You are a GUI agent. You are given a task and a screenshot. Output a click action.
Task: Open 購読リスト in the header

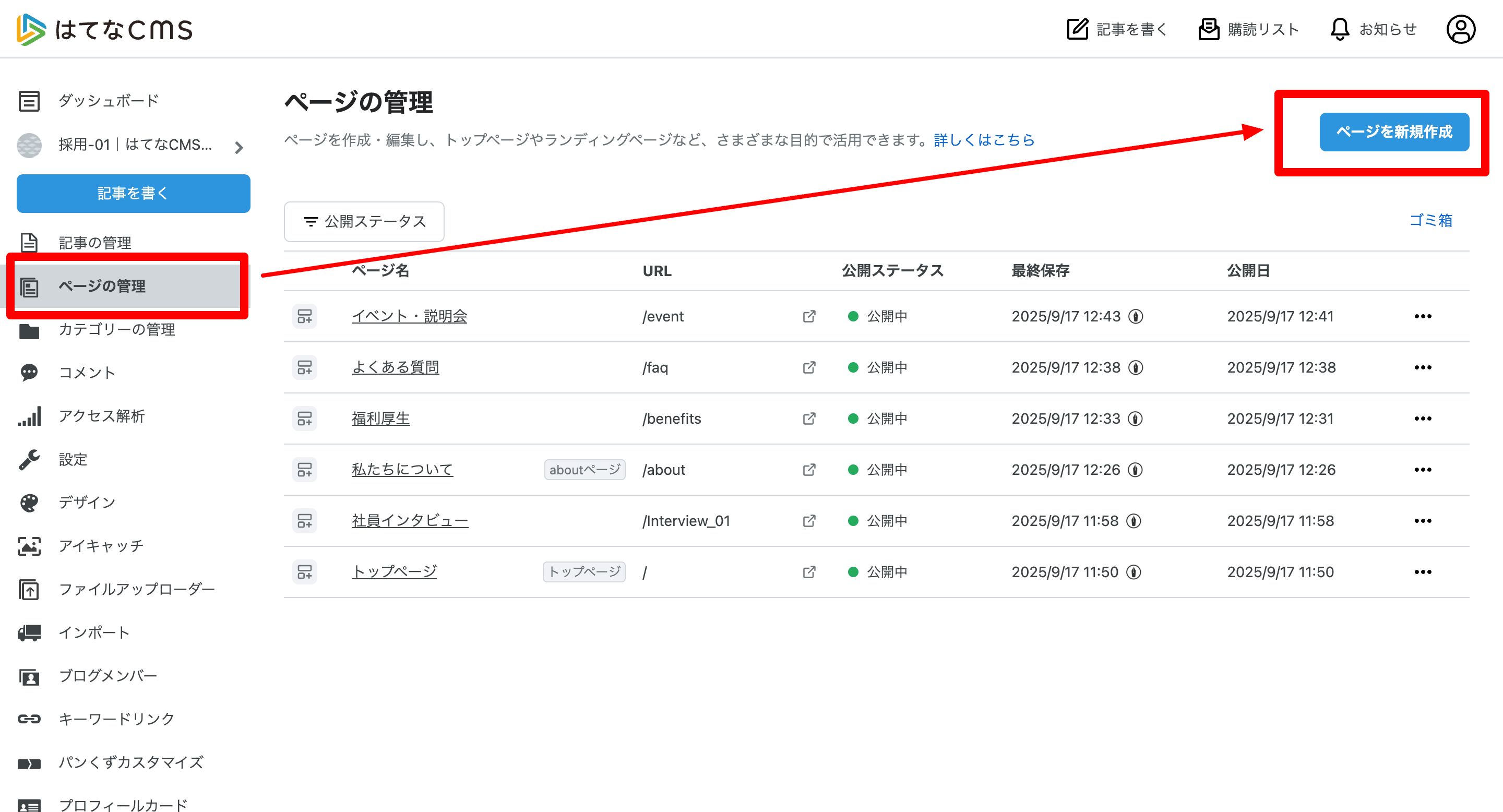[x=1249, y=29]
